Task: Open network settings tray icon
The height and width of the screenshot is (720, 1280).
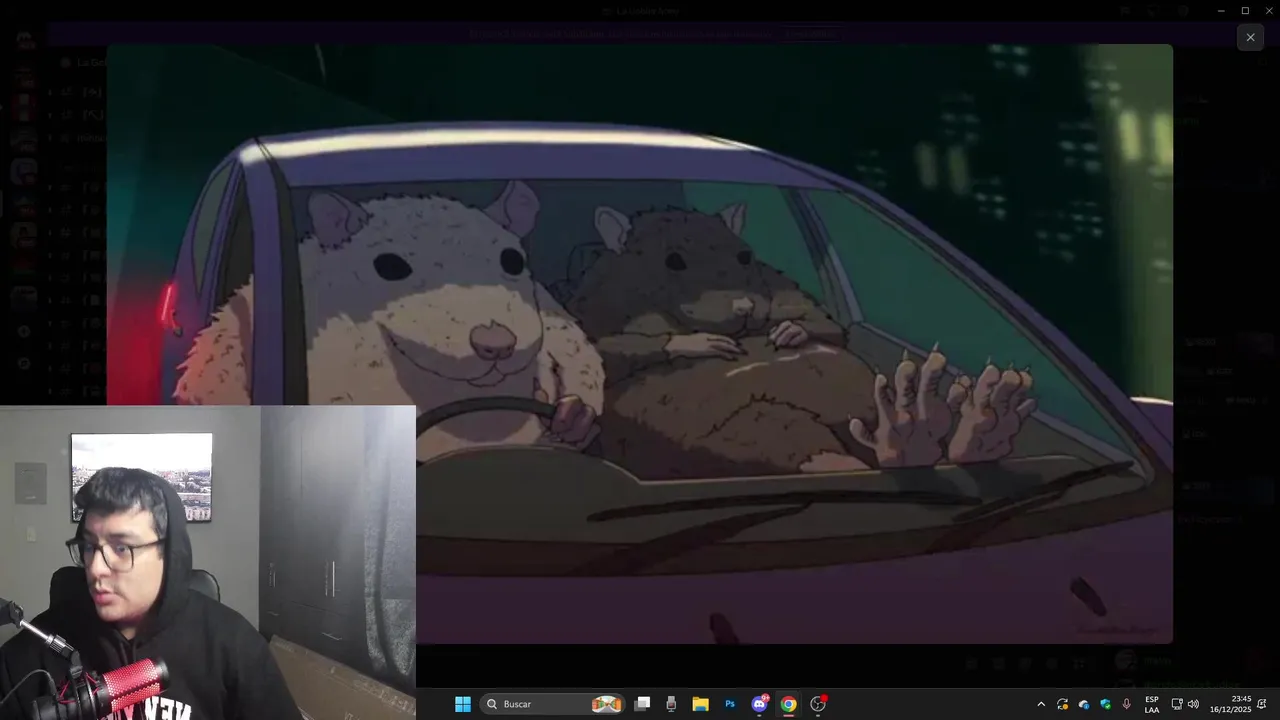Action: tap(1177, 704)
